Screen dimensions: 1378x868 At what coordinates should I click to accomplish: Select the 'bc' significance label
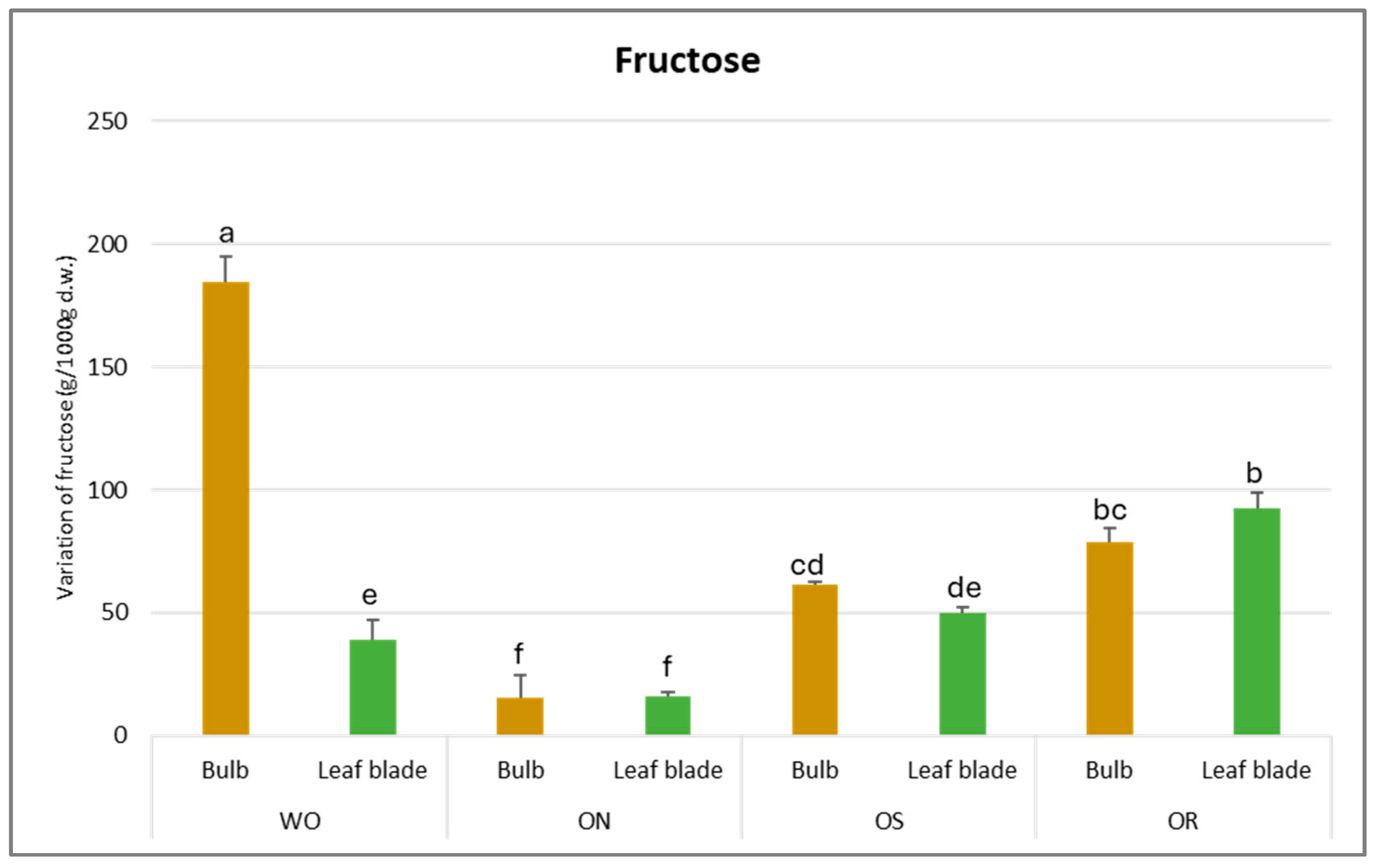(x=1109, y=509)
